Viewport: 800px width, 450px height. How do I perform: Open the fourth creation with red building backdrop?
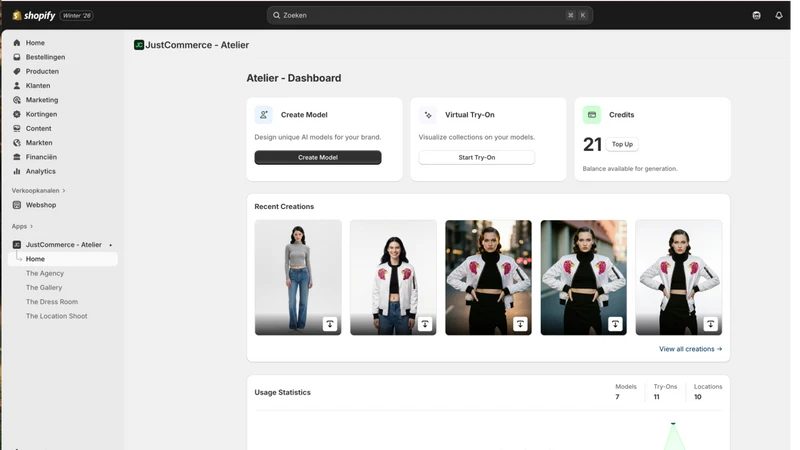(584, 278)
